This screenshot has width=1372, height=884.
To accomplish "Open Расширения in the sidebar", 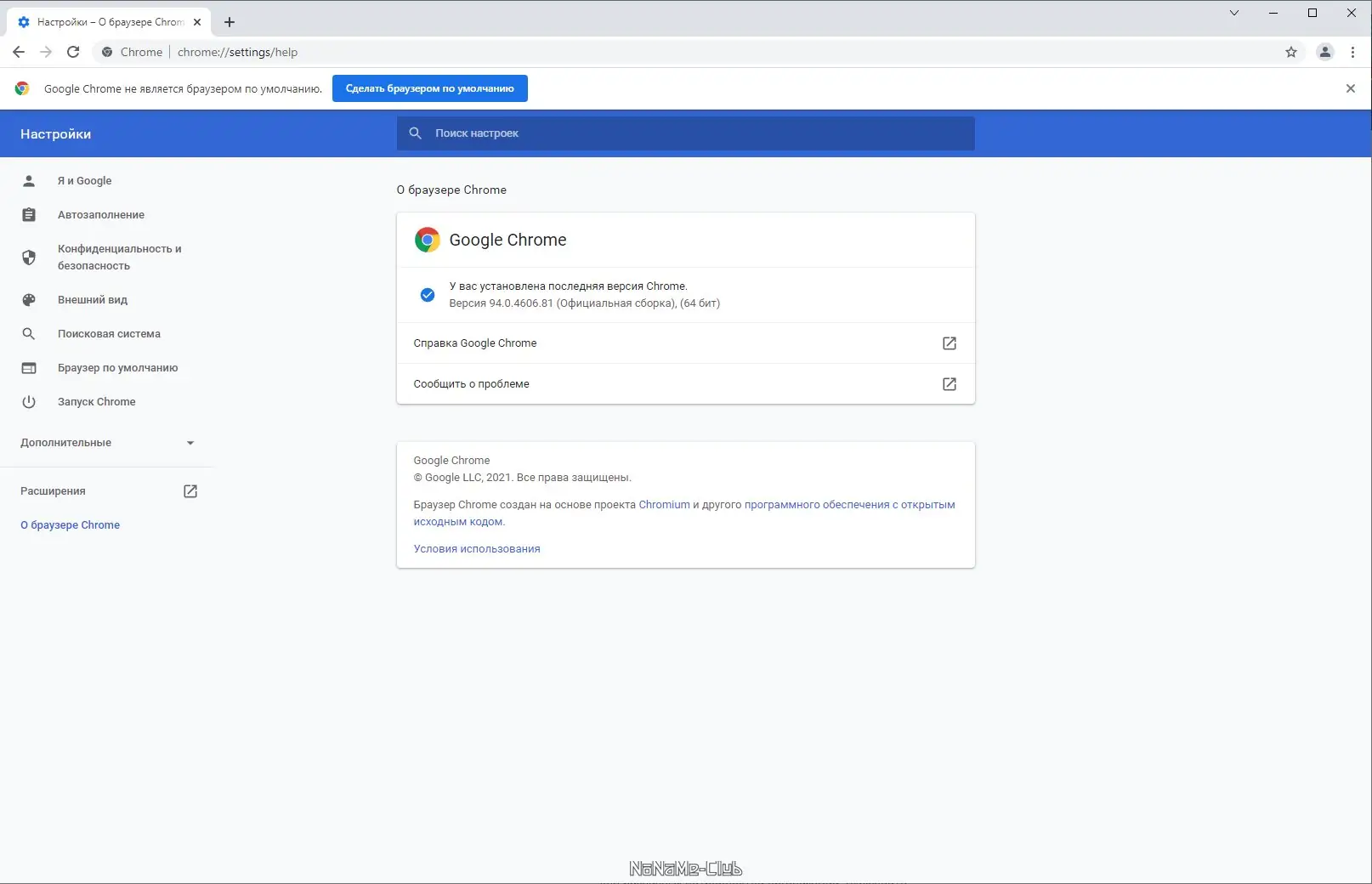I will (53, 491).
